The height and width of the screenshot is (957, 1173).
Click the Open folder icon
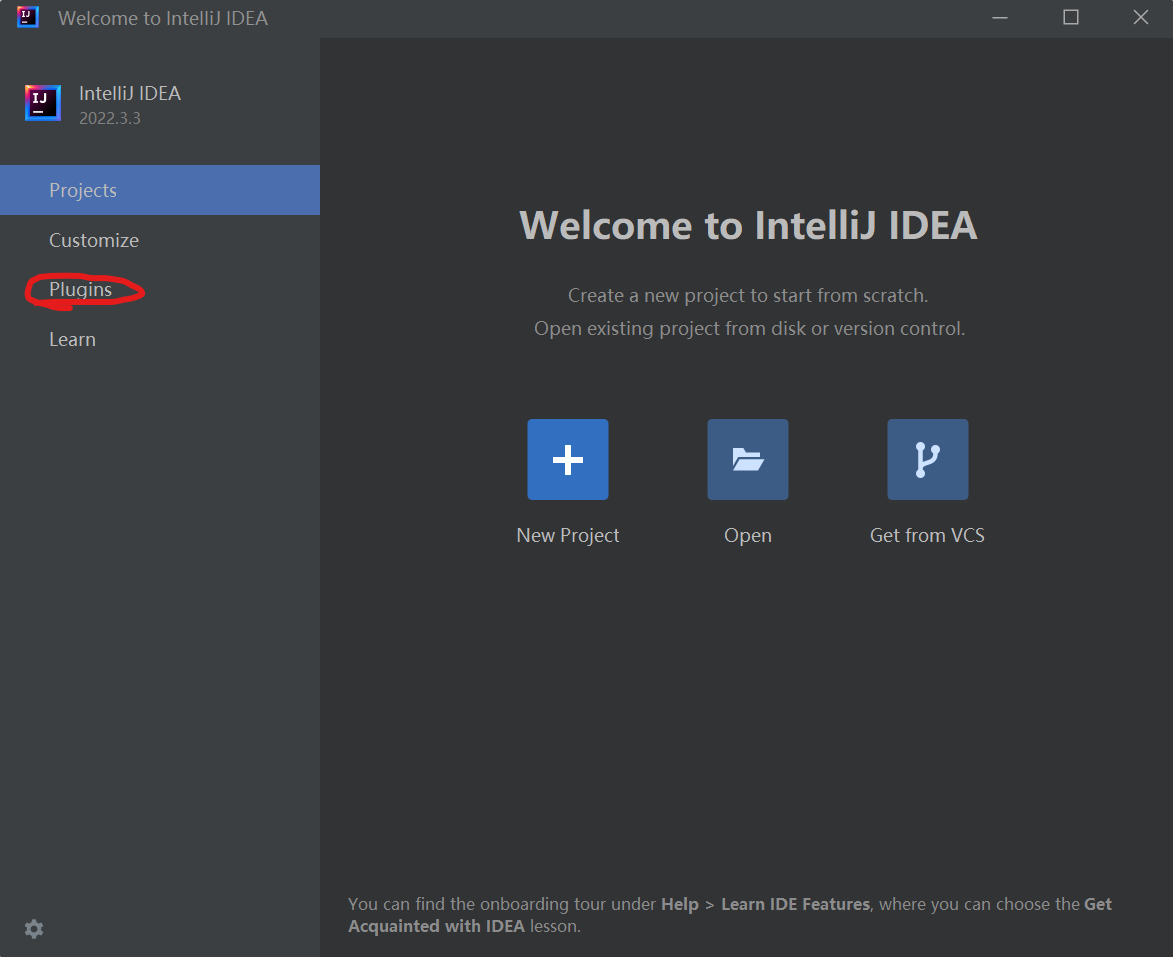point(747,459)
